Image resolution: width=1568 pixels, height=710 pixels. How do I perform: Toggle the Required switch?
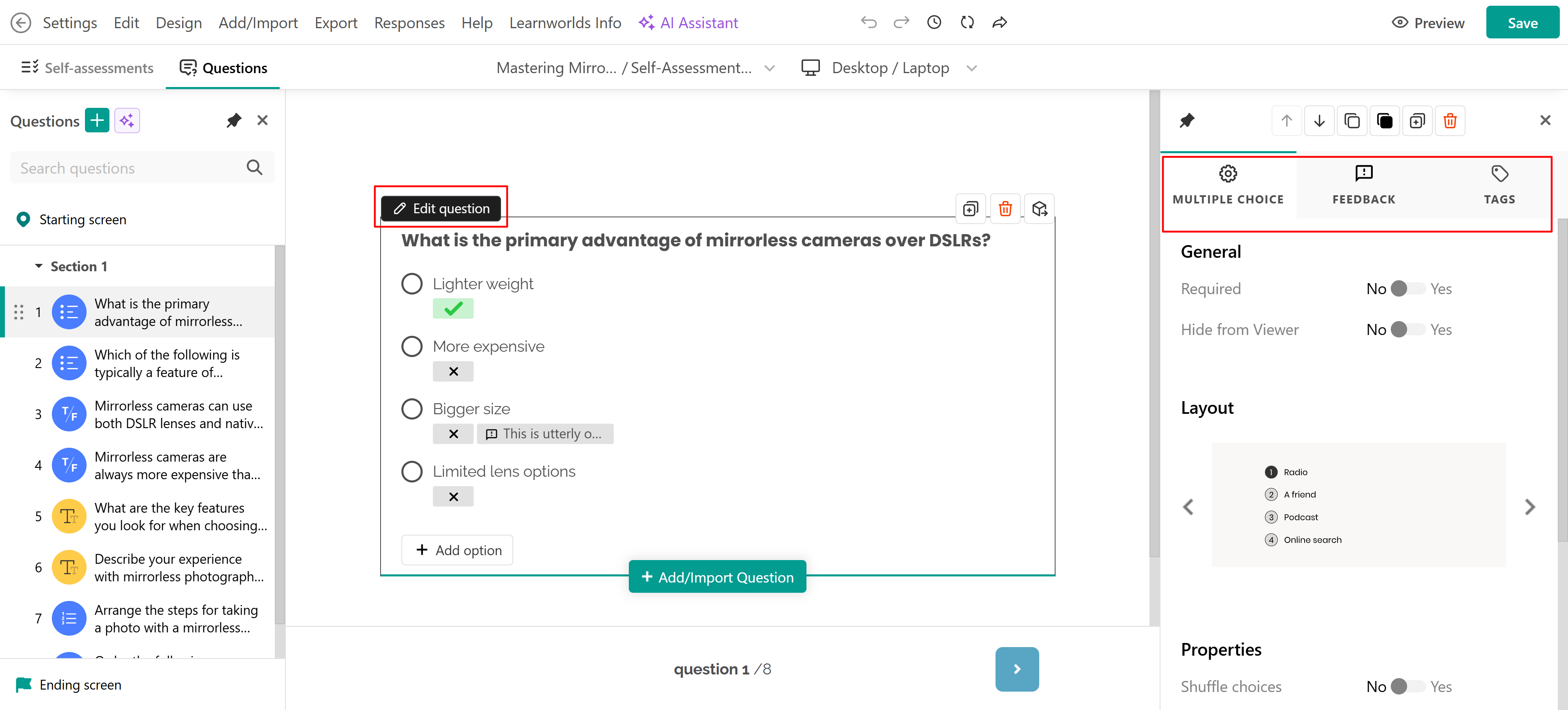click(x=1407, y=289)
